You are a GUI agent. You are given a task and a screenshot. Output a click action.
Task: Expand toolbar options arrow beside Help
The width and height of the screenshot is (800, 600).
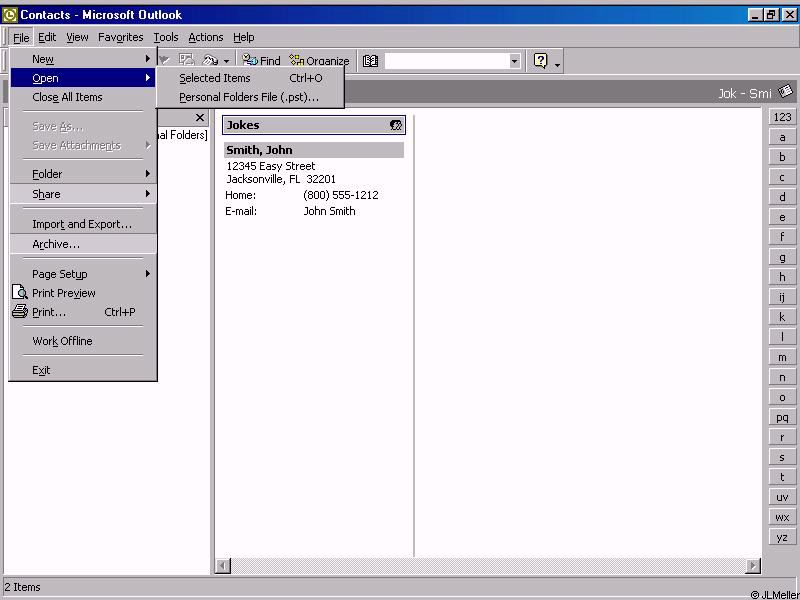557,65
